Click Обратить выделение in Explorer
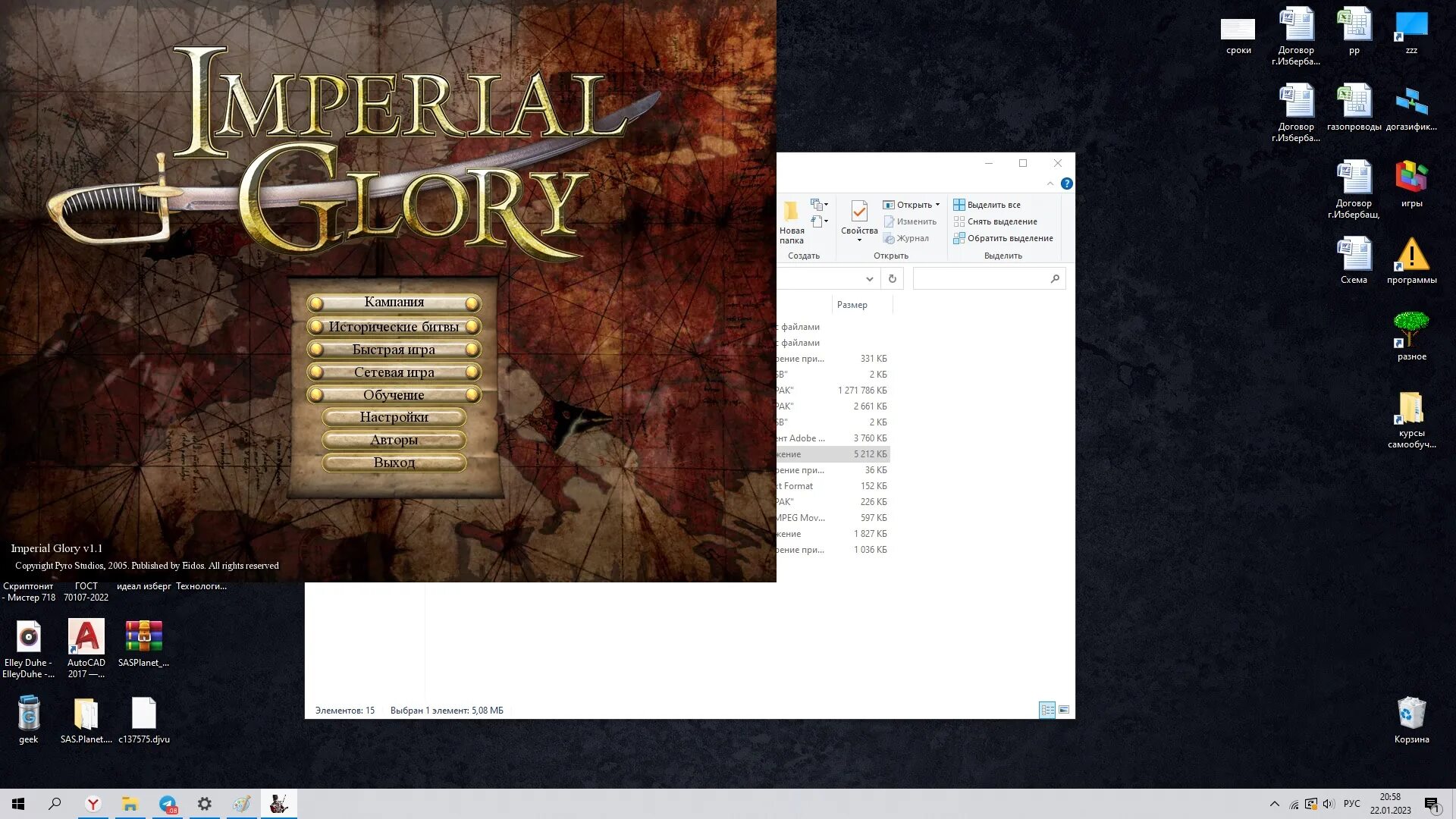Viewport: 1456px width, 819px height. coord(1003,238)
